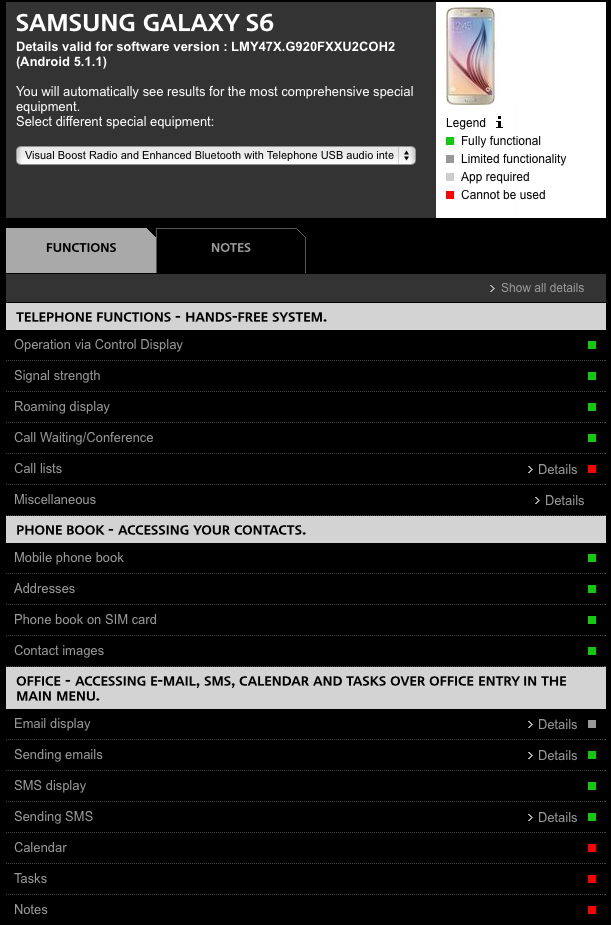Click Office section header
The width and height of the screenshot is (611, 925).
click(x=306, y=688)
